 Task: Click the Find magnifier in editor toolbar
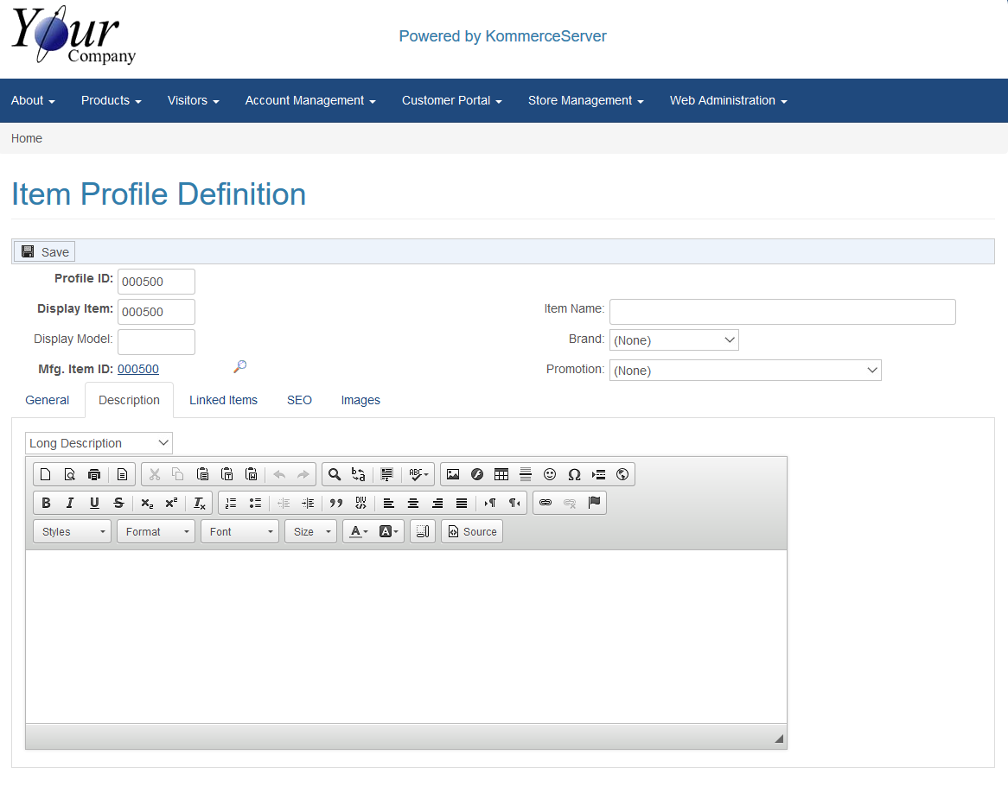pyautogui.click(x=334, y=474)
